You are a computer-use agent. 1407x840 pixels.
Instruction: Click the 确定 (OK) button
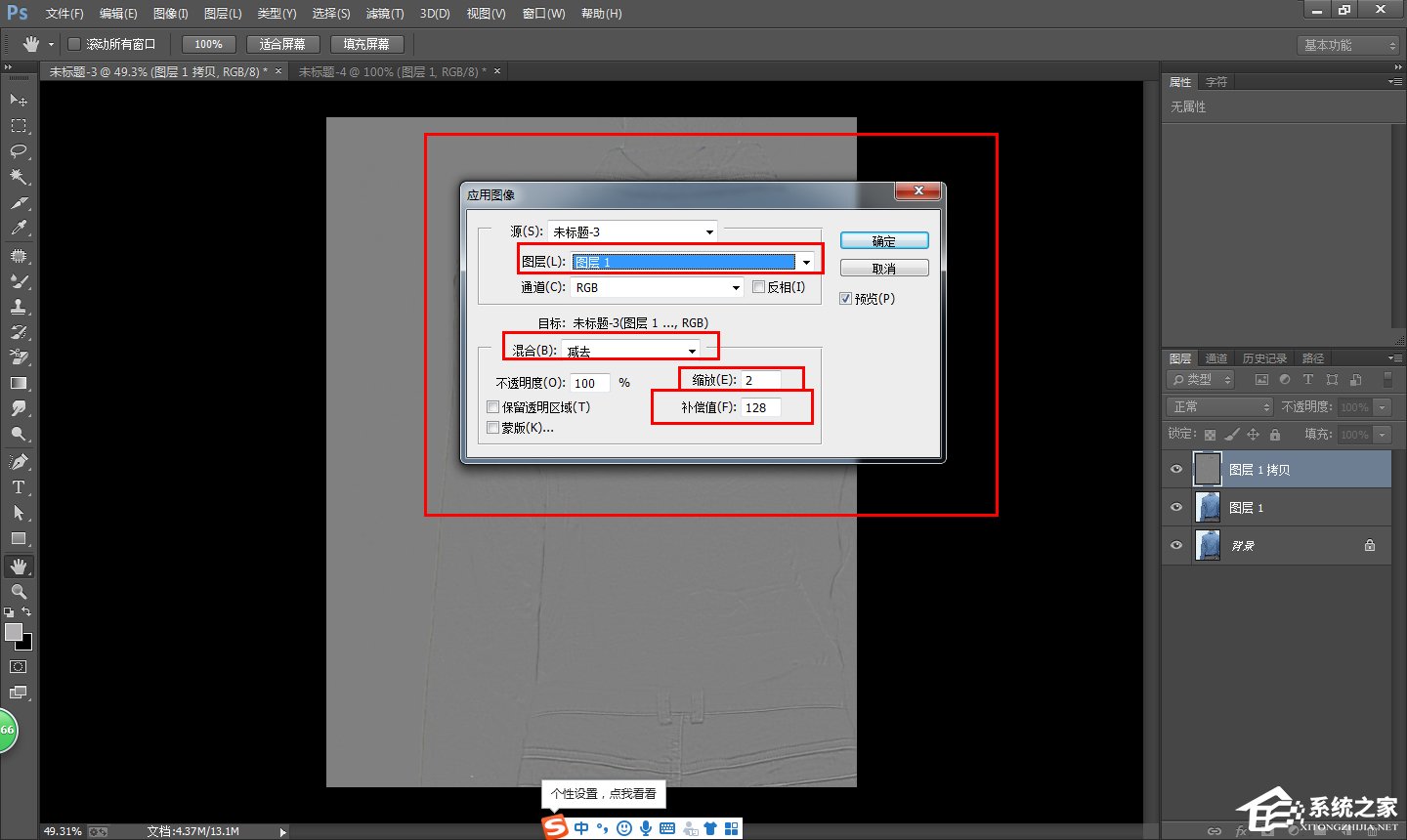click(x=883, y=241)
